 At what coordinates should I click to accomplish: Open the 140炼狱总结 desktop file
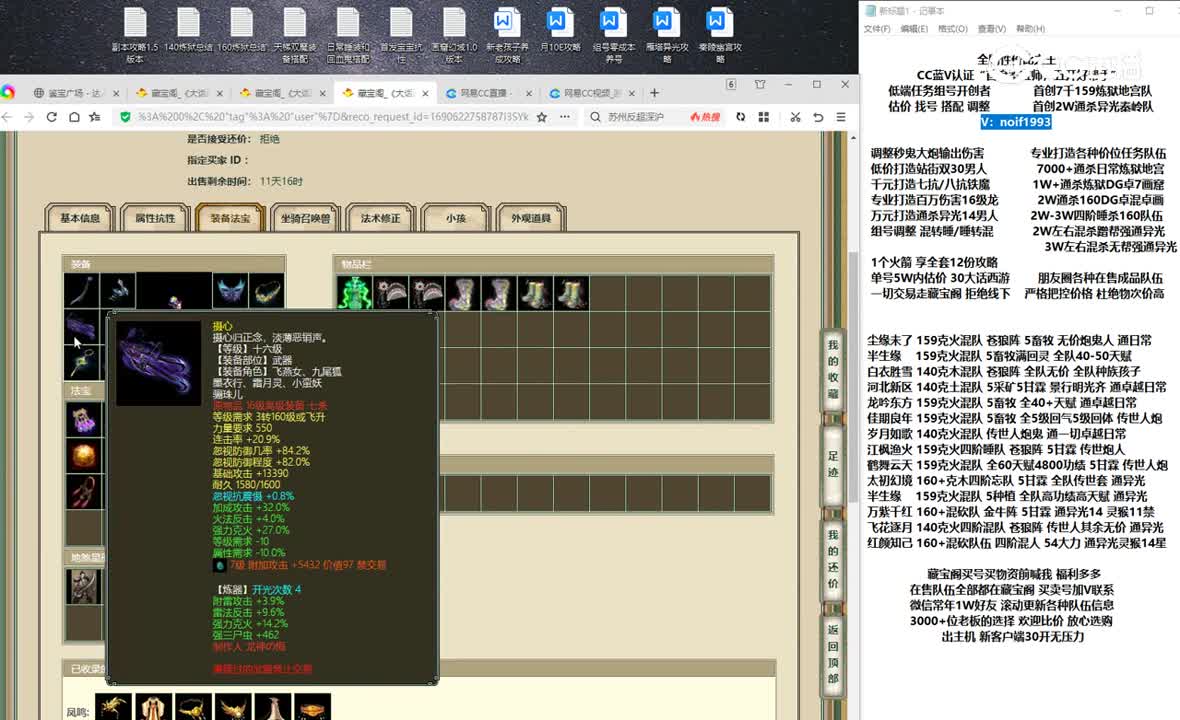click(x=188, y=30)
